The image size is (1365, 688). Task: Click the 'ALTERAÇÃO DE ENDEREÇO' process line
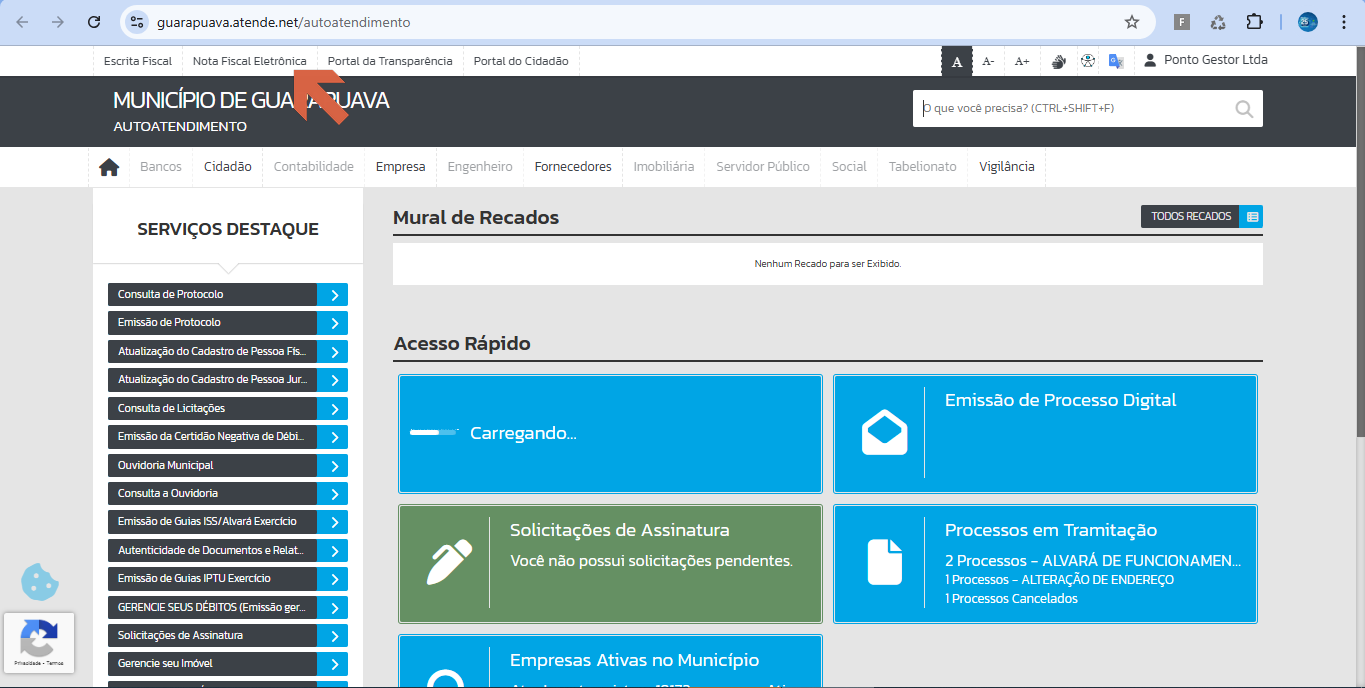pyautogui.click(x=1059, y=580)
